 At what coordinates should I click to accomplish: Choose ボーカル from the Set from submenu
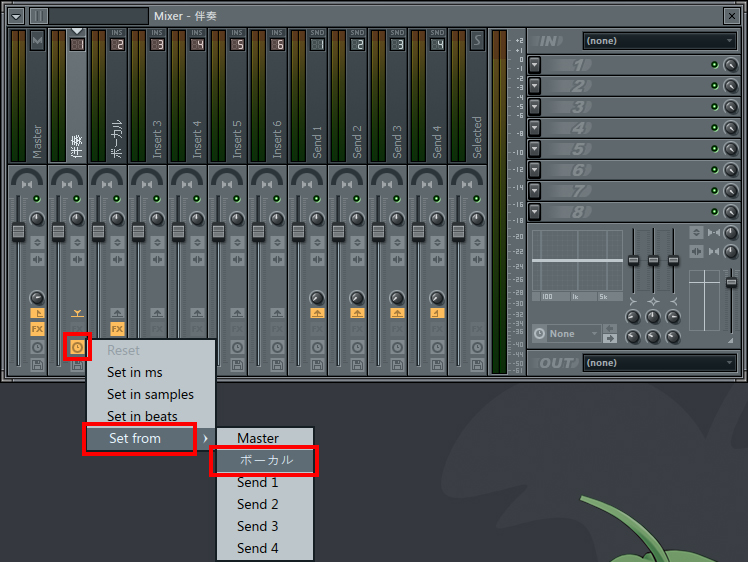[265, 460]
